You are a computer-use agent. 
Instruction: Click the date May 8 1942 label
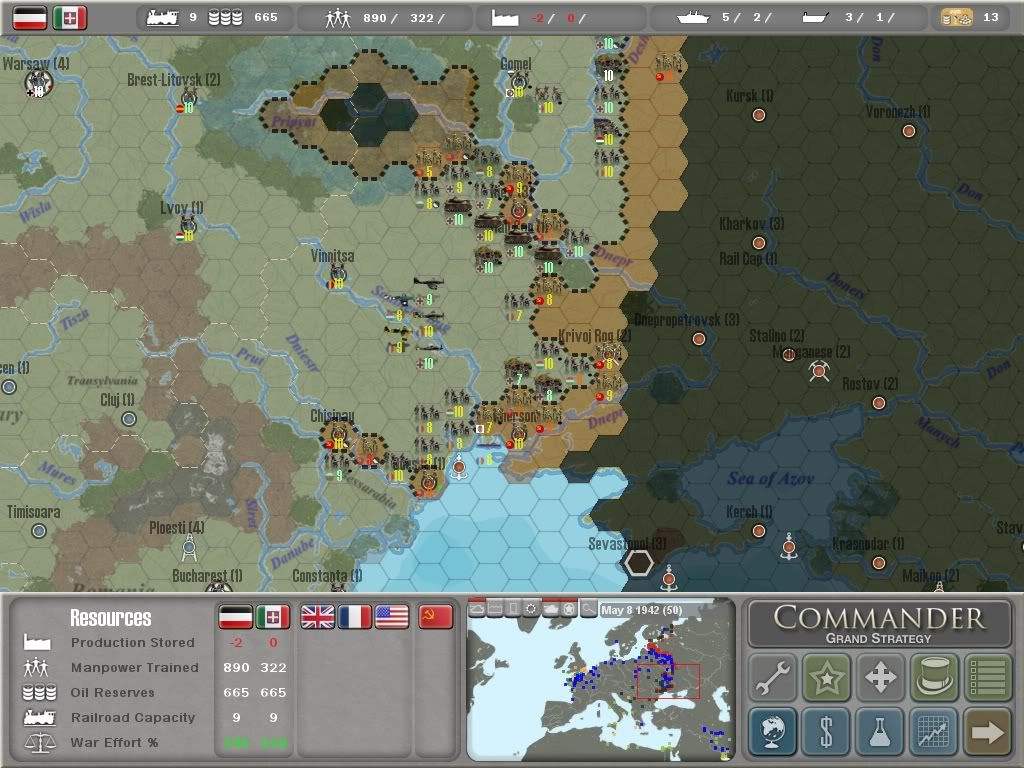[x=641, y=610]
